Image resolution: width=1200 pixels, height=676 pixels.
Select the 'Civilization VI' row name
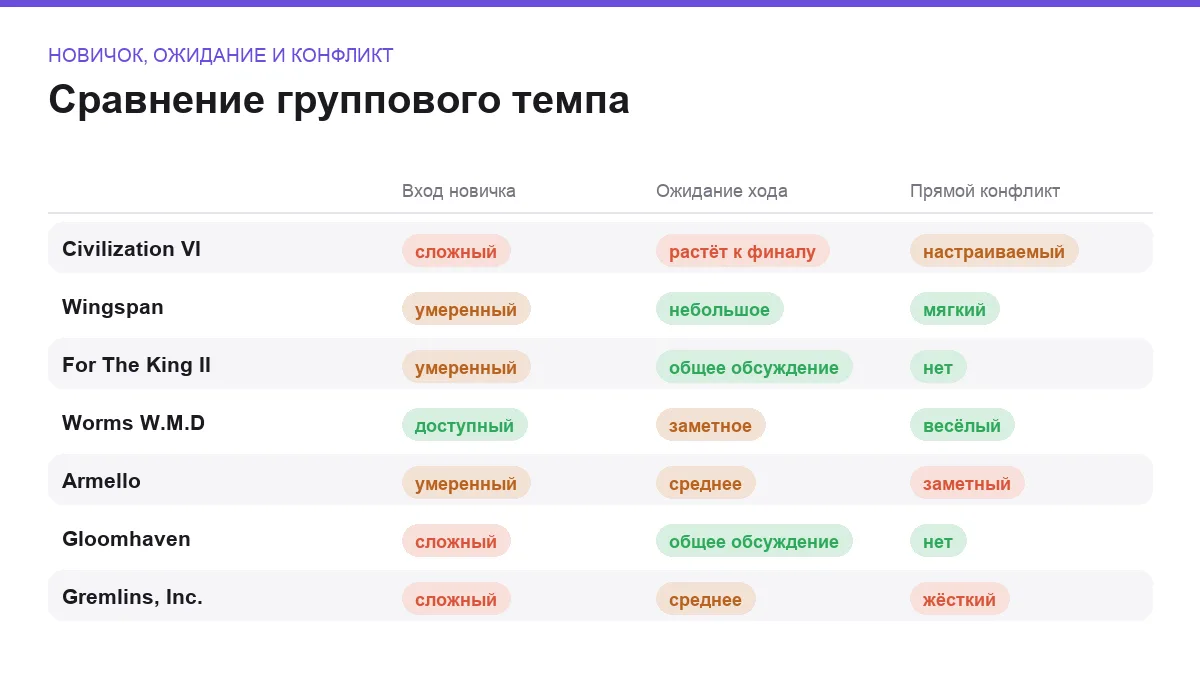point(131,249)
